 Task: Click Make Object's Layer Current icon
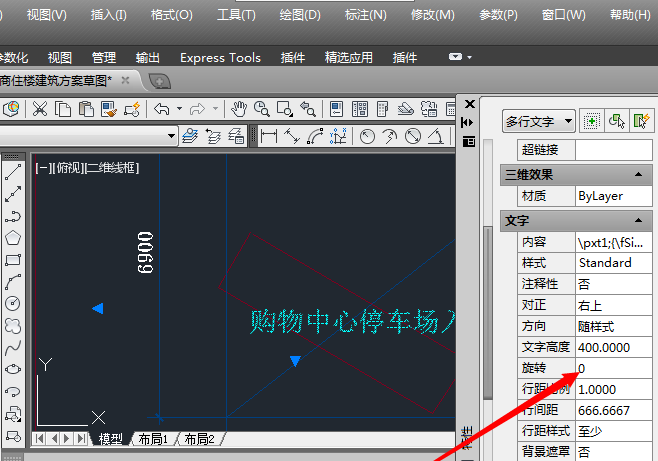[190, 136]
